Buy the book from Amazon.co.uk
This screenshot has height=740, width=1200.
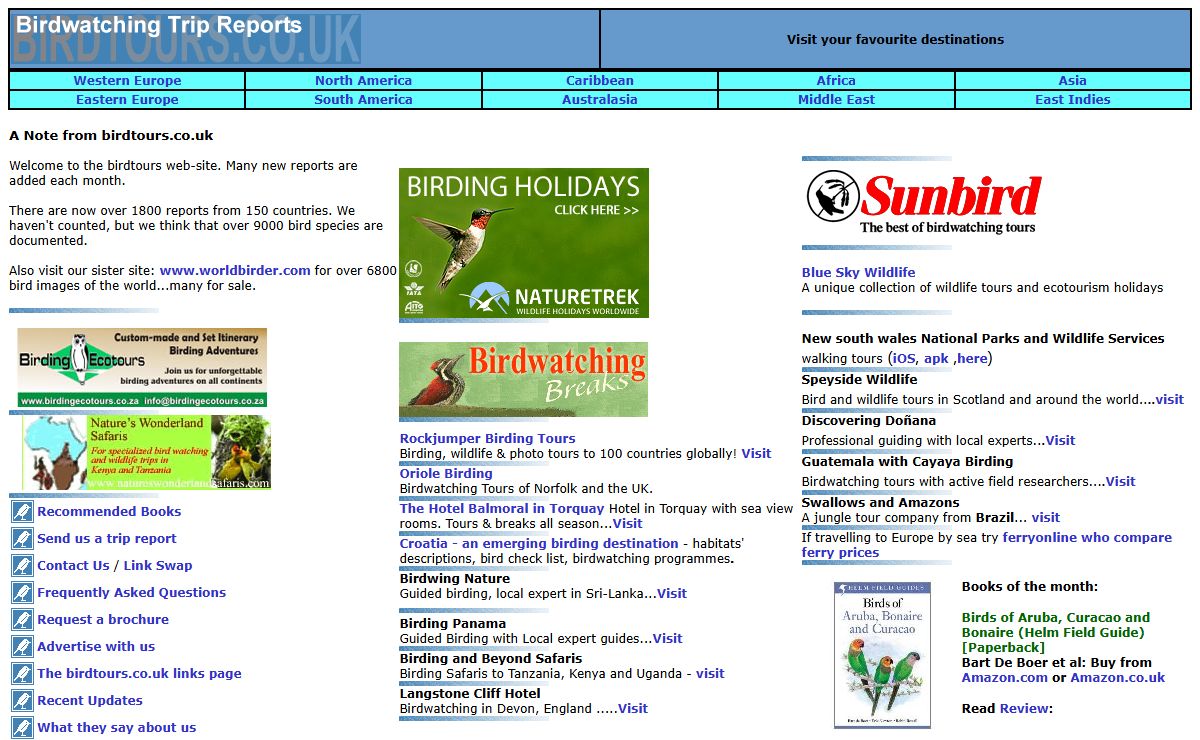1118,677
